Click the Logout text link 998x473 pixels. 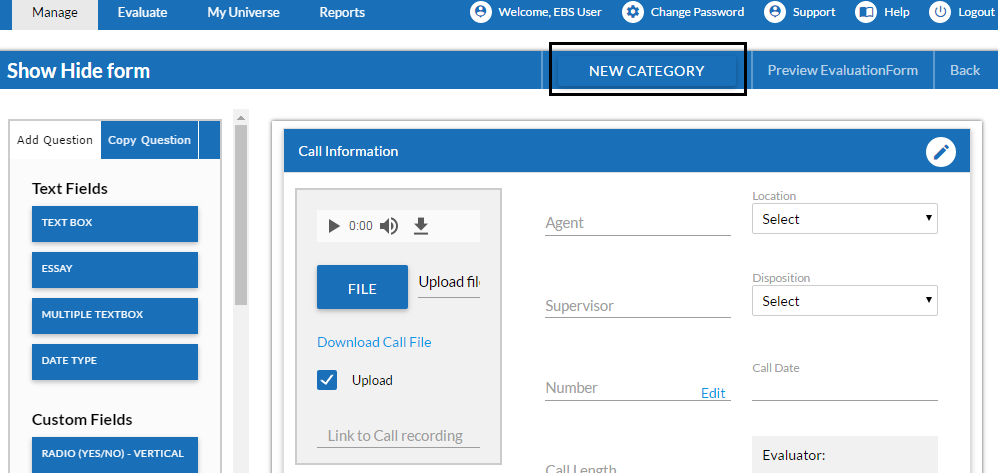(x=976, y=12)
